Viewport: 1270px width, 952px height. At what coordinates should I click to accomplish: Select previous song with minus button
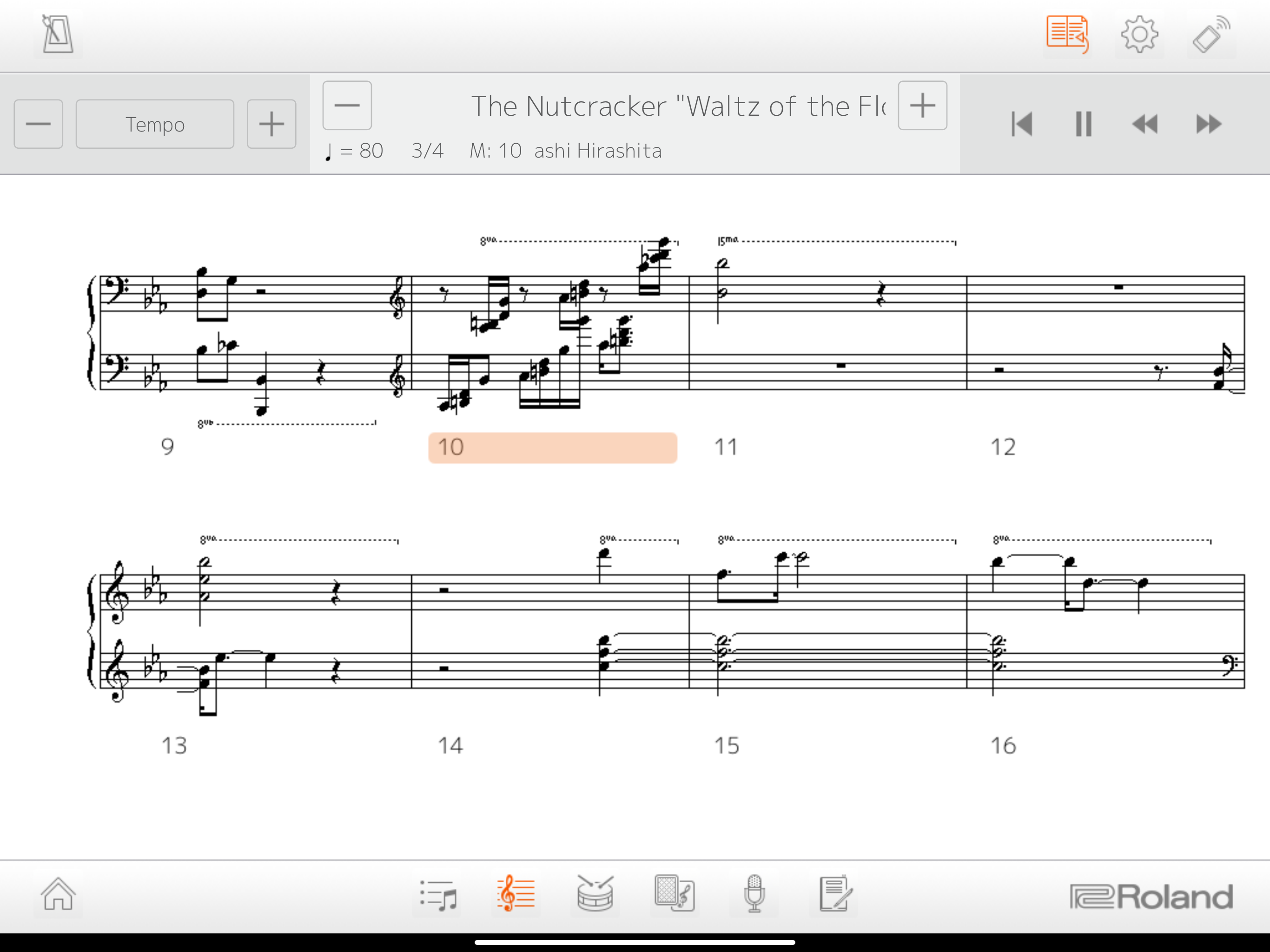click(347, 106)
